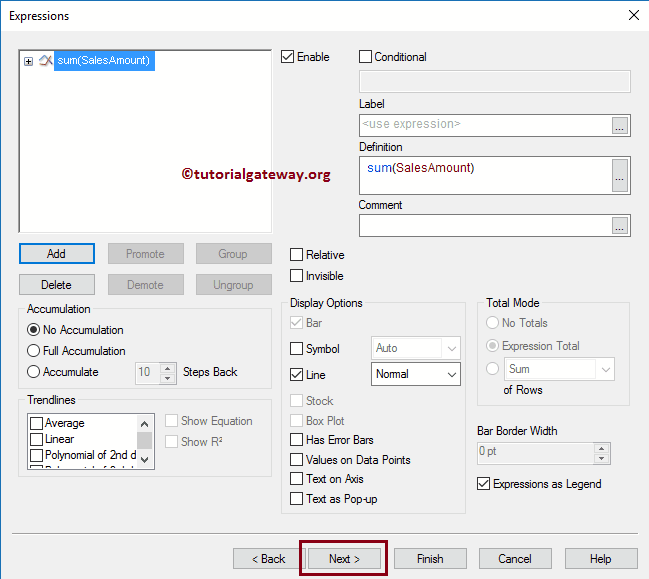The image size is (649, 579).
Task: Click the Comment input field
Action: 485,226
